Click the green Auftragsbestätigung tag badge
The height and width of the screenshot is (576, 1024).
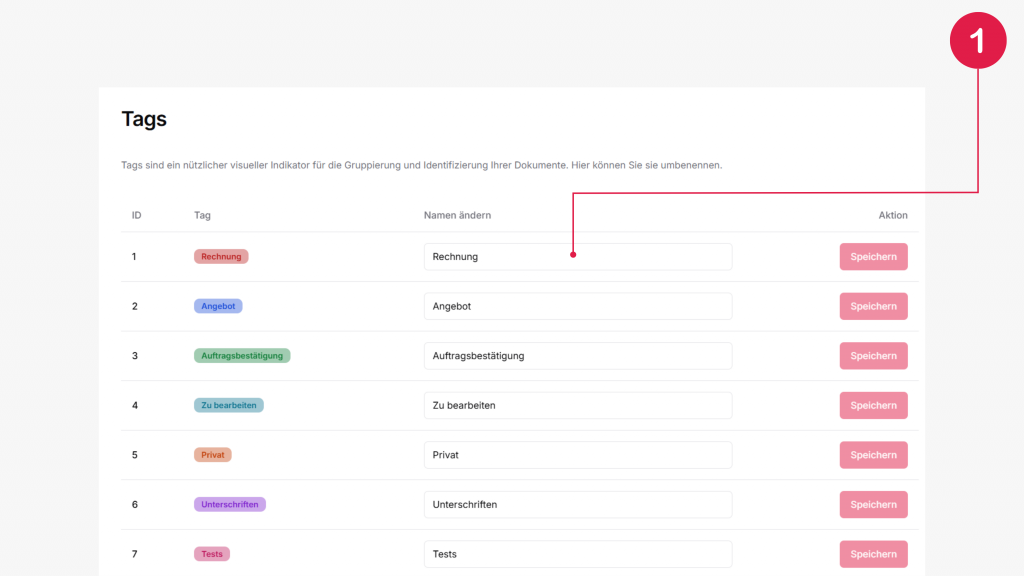click(242, 356)
